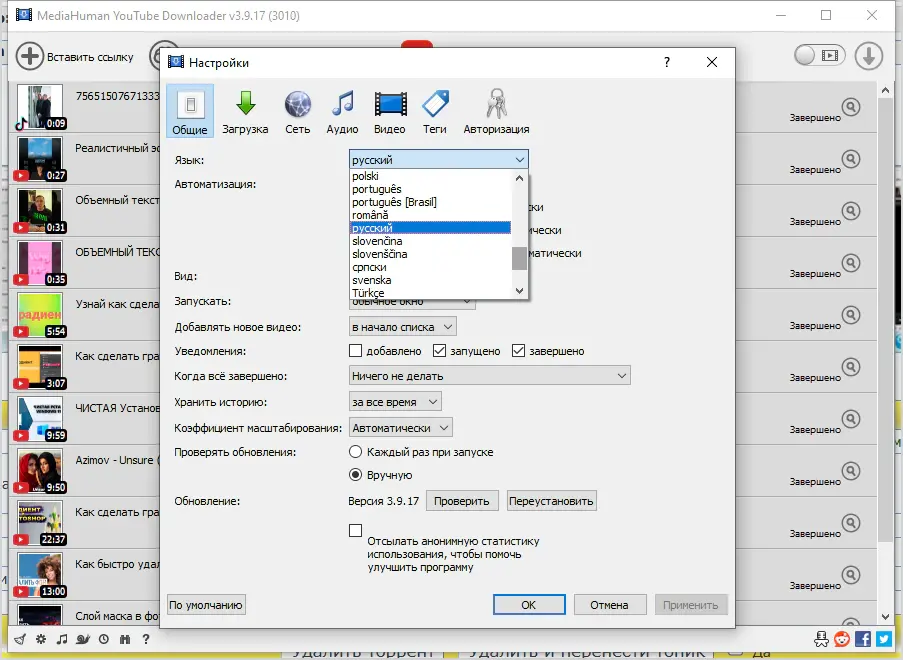This screenshot has height=660, width=903.
Task: Close the Настройки dialog with X
Action: pyautogui.click(x=712, y=62)
